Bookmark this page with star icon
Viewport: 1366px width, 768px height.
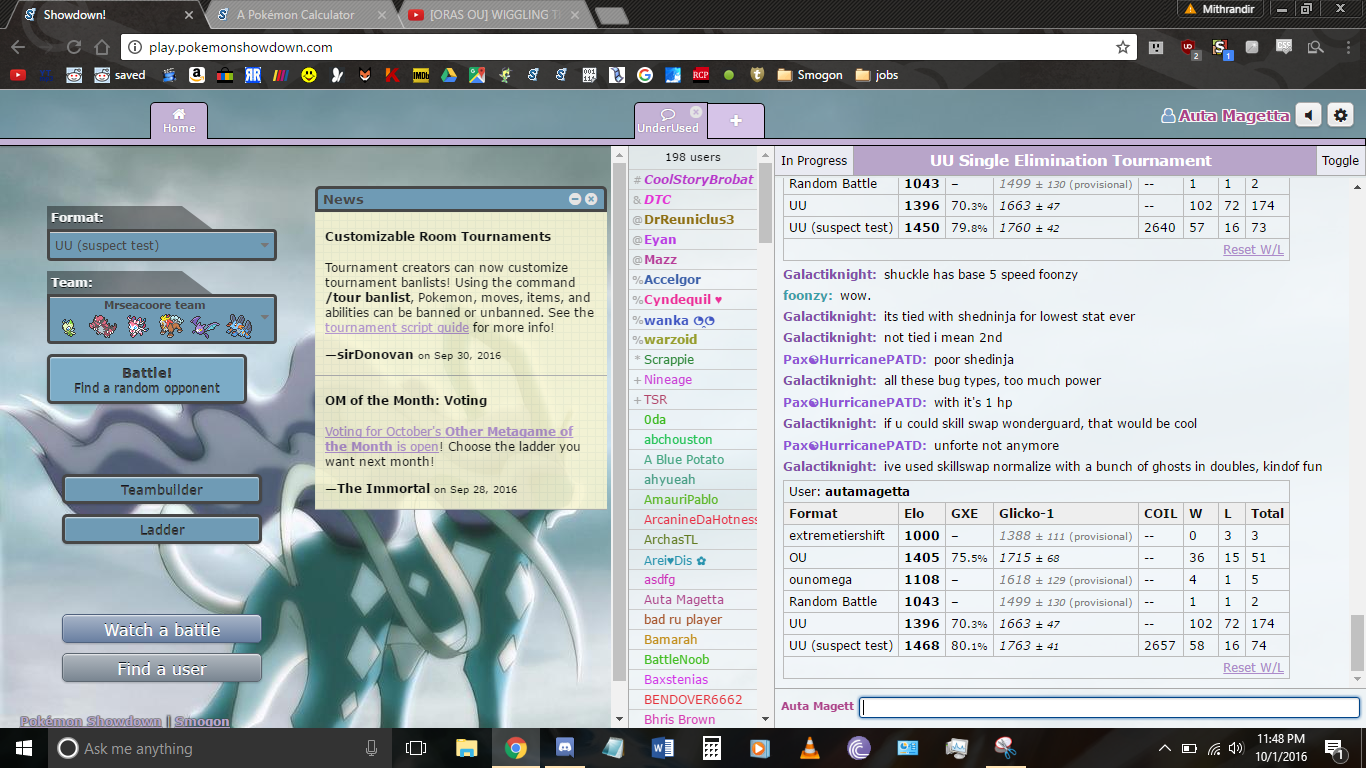coord(1123,47)
